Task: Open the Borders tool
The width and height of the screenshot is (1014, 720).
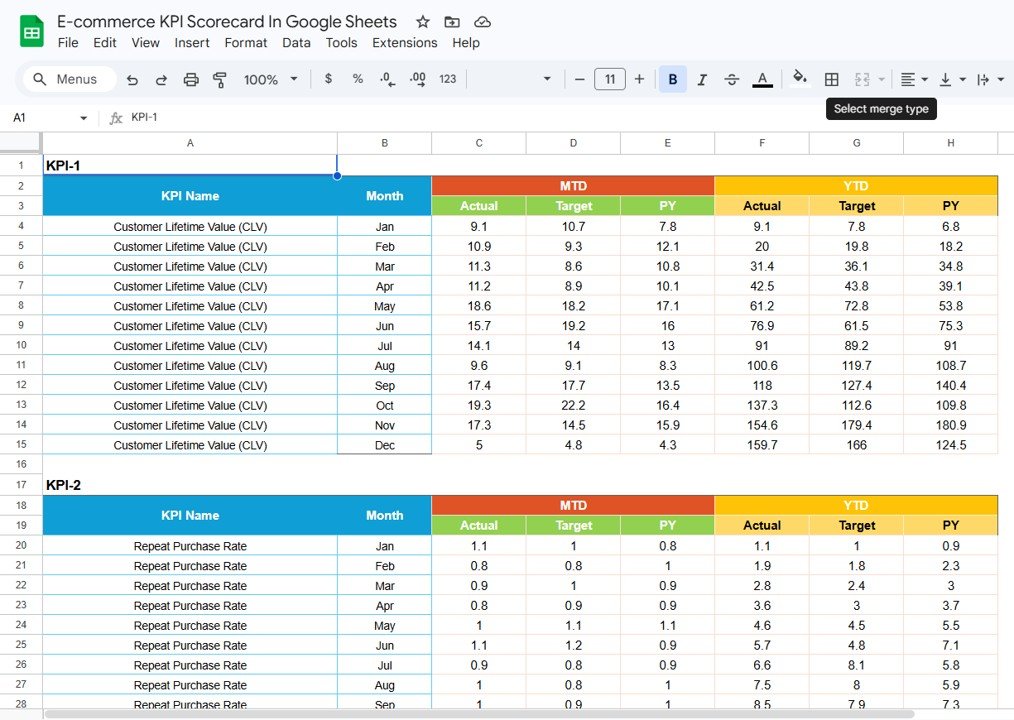Action: click(831, 79)
